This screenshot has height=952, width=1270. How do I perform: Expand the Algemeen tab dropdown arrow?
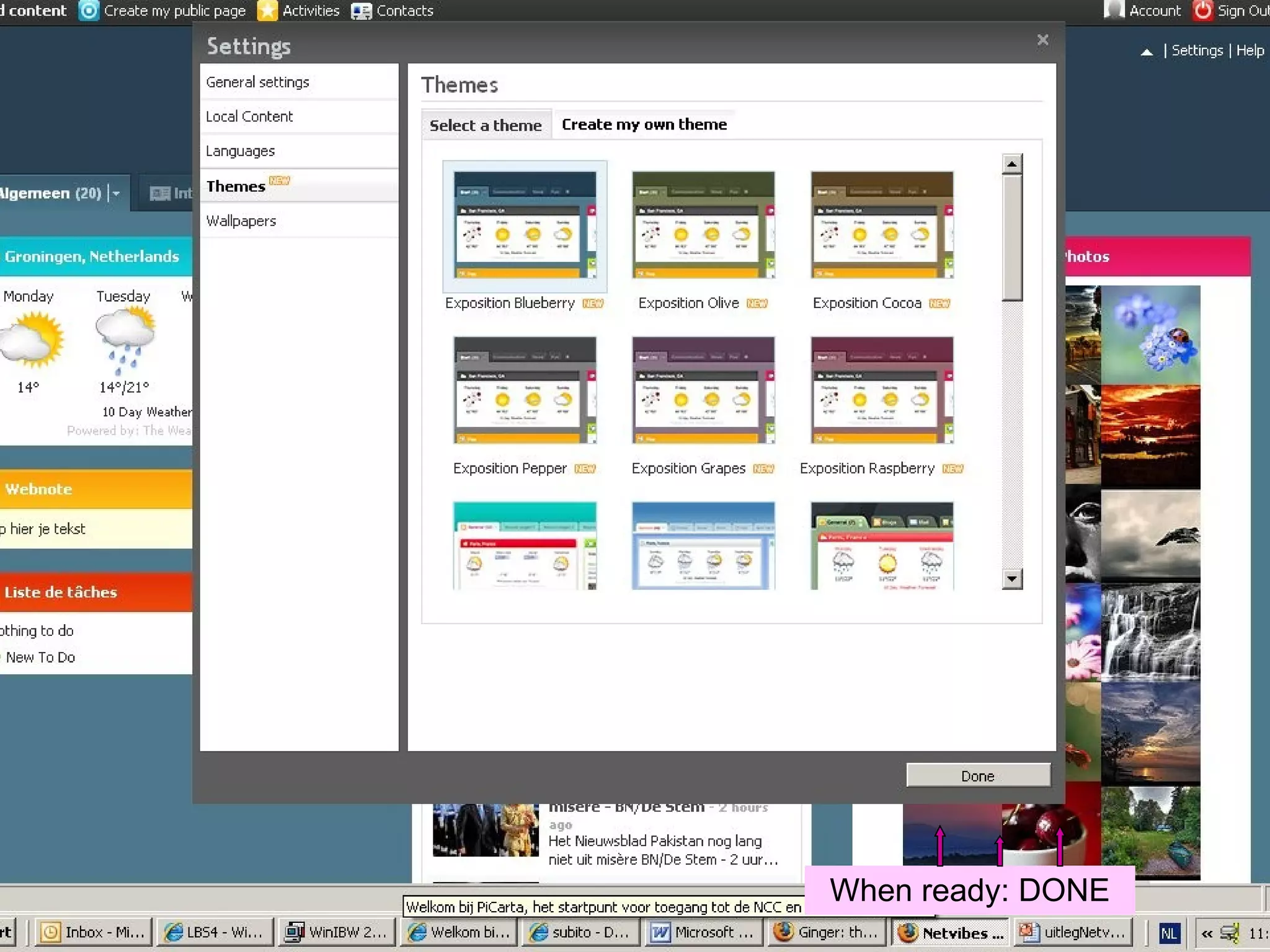tap(115, 194)
